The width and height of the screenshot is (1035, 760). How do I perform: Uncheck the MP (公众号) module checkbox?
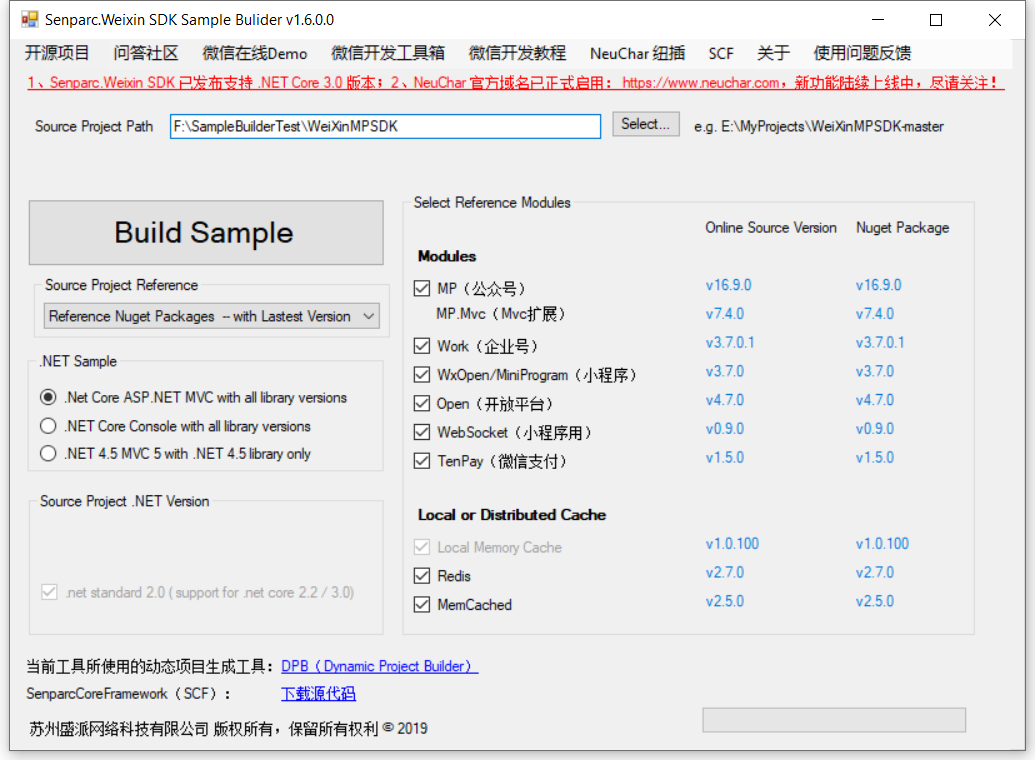coord(422,289)
